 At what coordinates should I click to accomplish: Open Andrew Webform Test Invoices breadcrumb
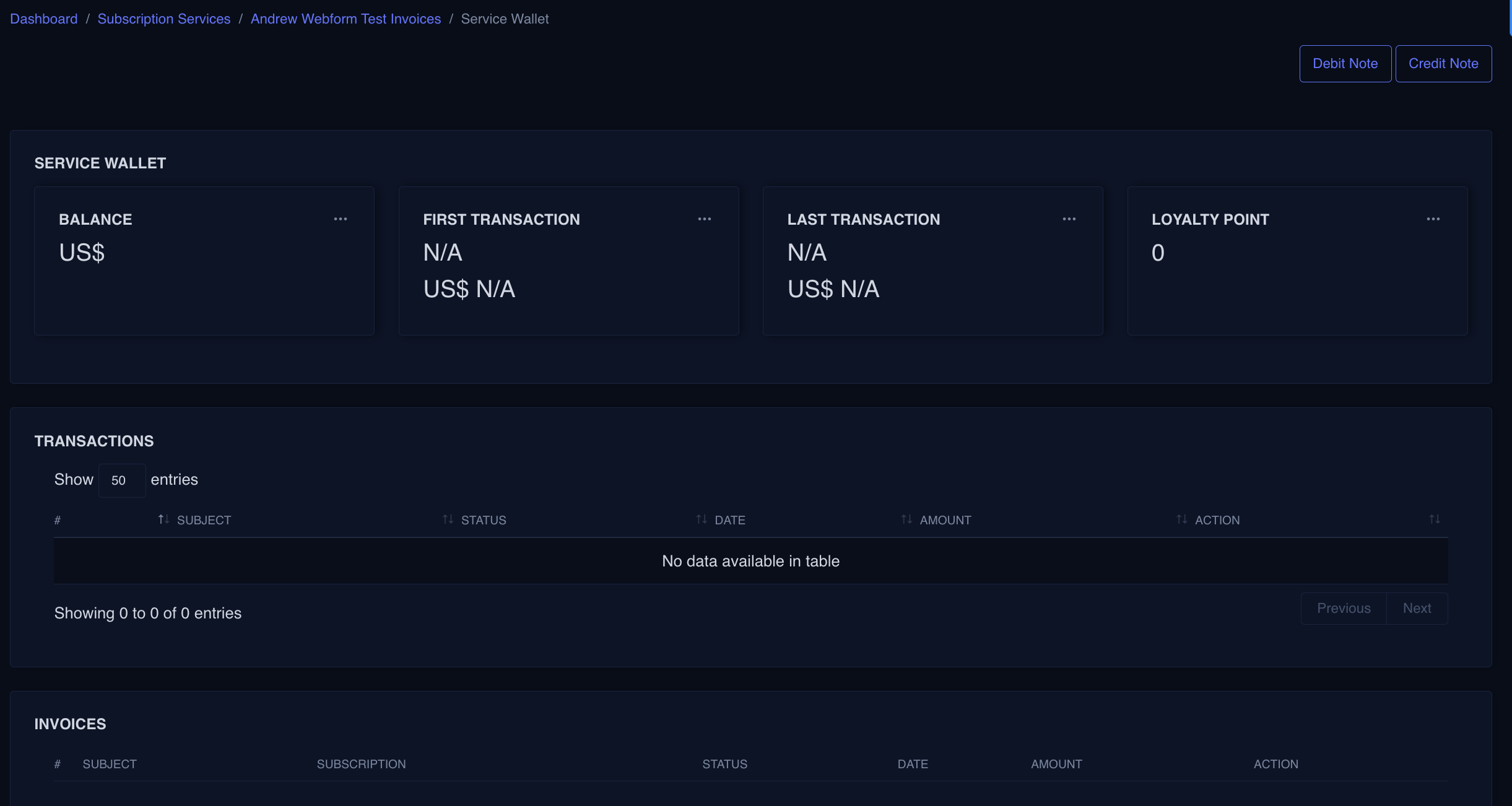[345, 19]
